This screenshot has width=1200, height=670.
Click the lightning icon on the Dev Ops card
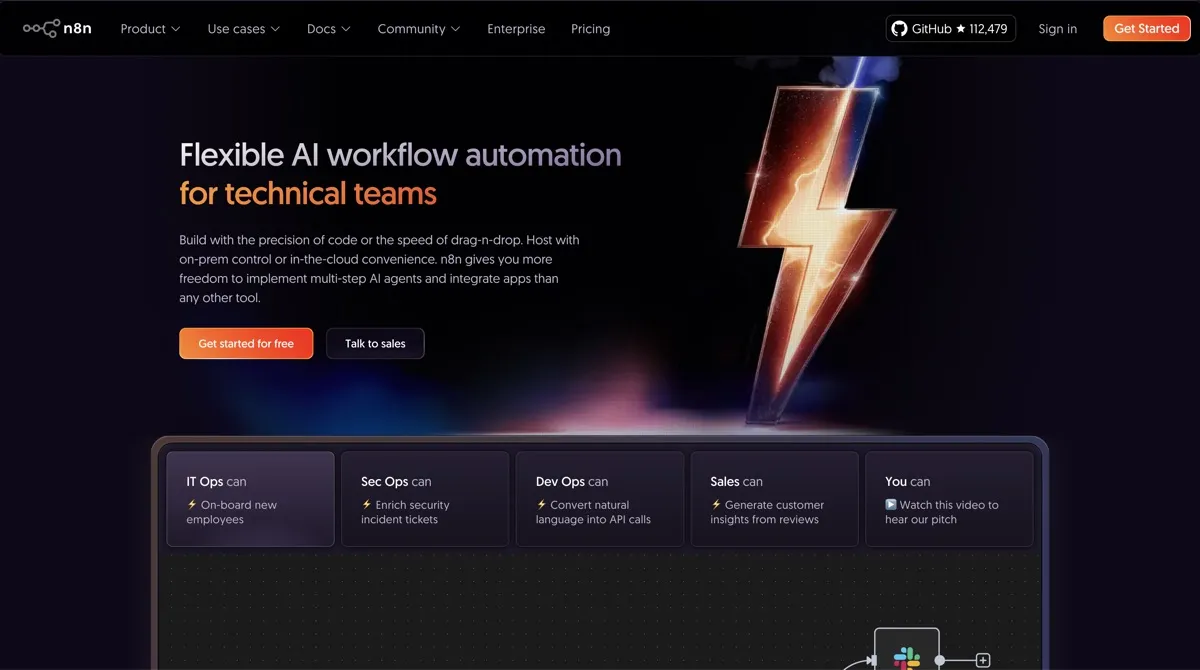[540, 503]
